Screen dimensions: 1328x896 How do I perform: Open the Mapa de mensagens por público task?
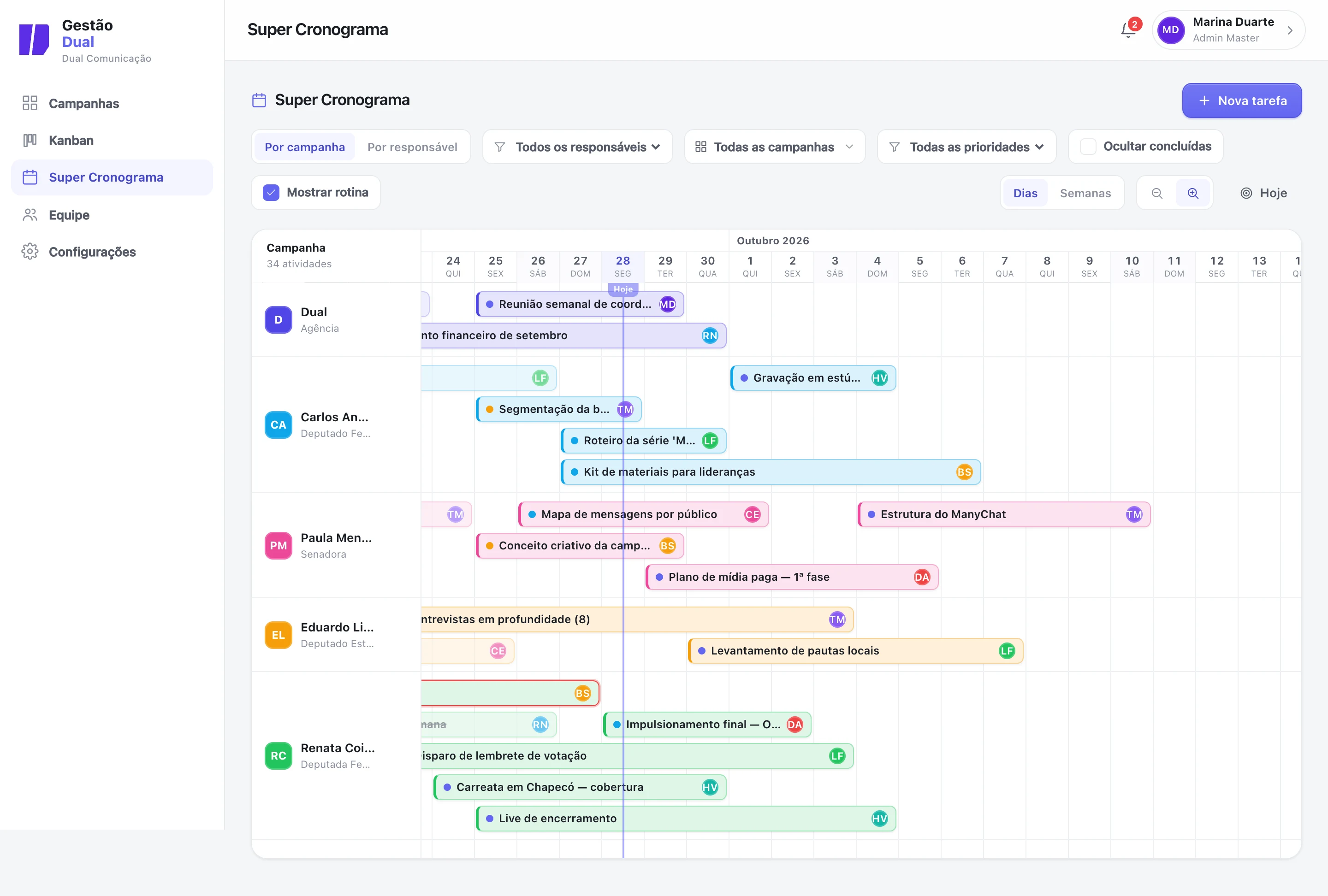[643, 514]
